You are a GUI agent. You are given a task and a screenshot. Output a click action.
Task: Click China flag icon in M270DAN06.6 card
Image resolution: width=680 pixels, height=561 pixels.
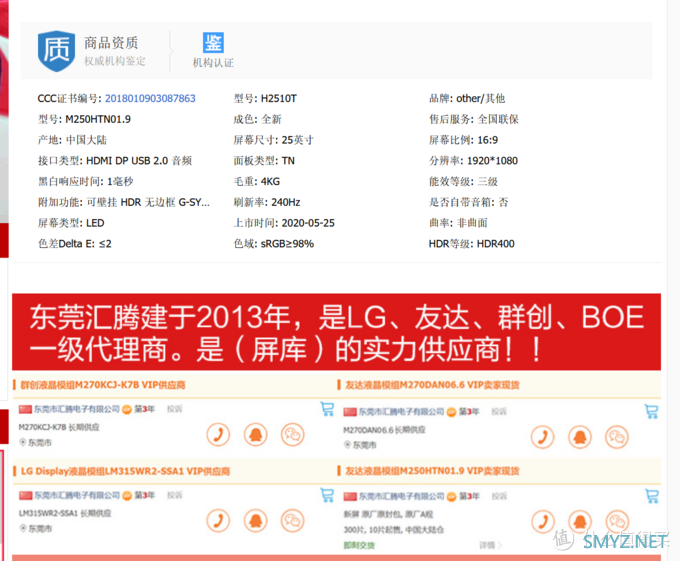point(350,411)
